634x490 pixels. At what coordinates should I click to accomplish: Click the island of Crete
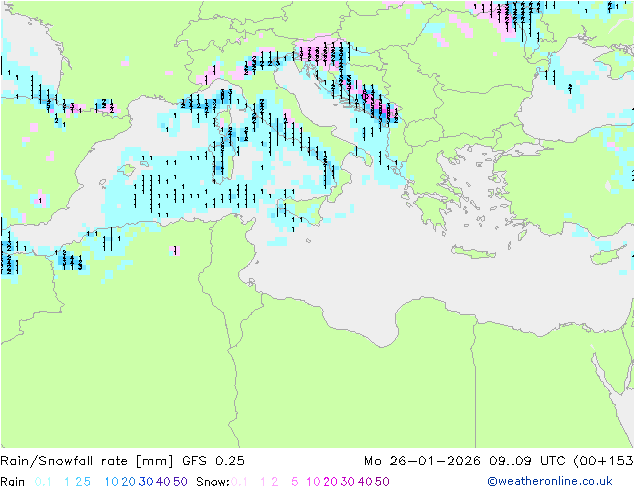point(473,251)
